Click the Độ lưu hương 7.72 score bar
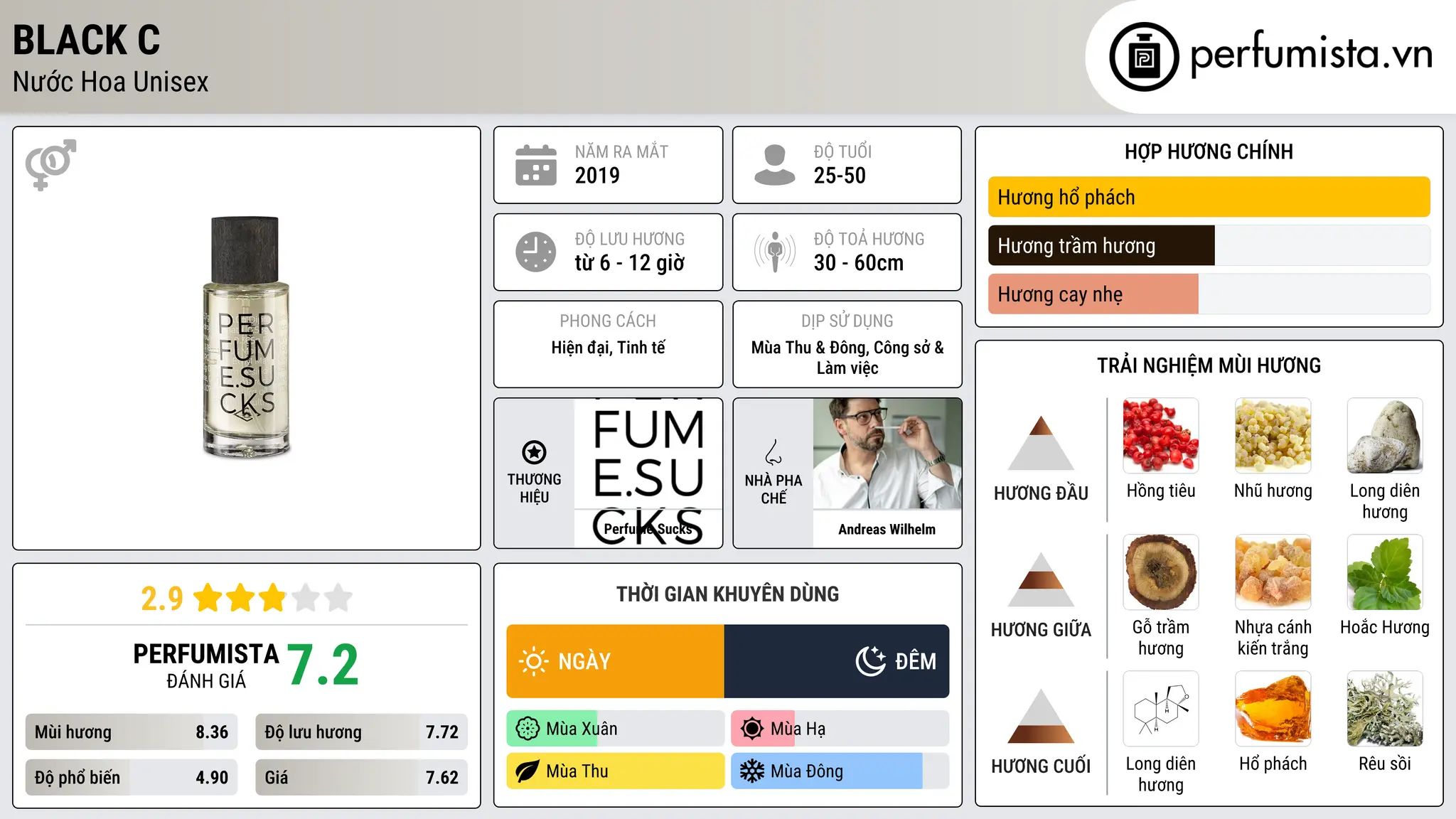Viewport: 1456px width, 819px height. [361, 732]
